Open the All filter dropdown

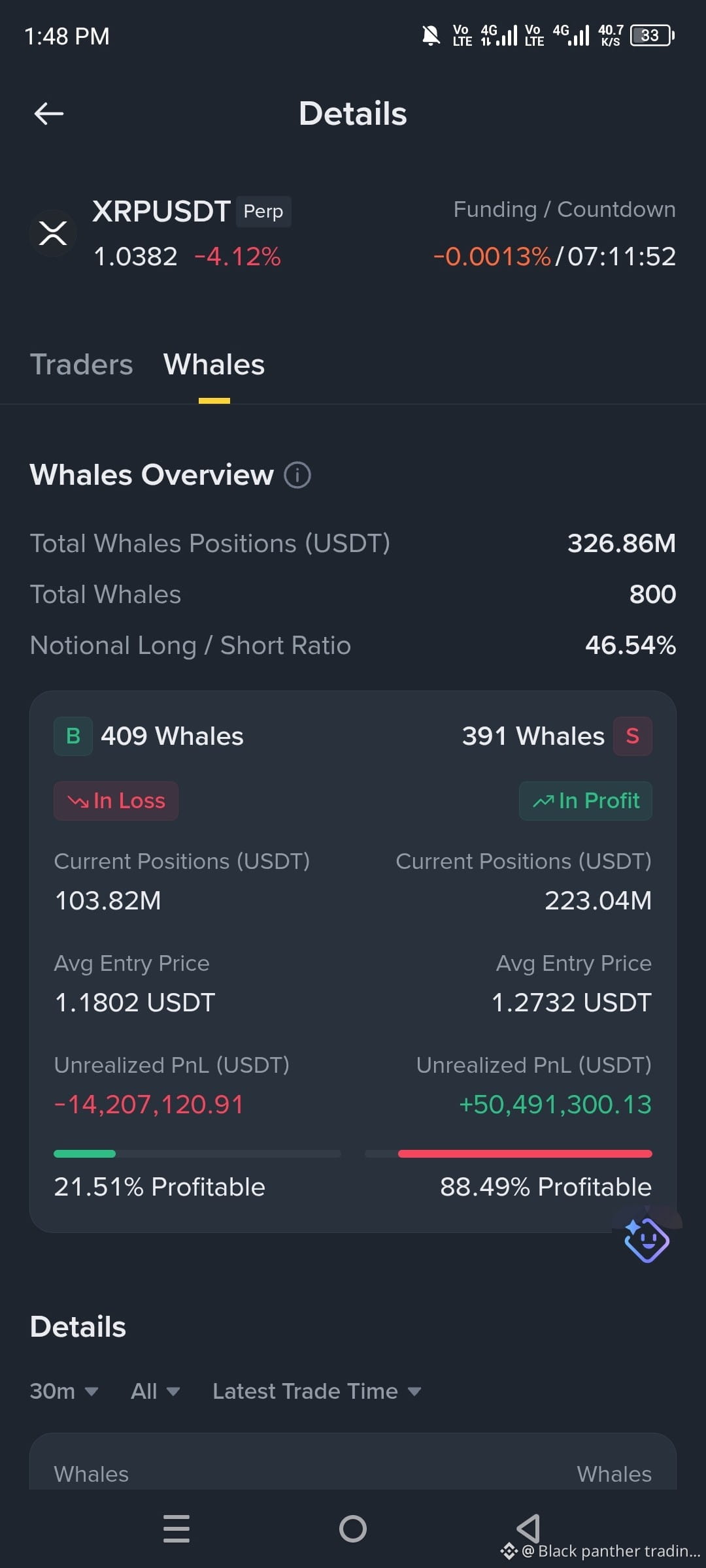155,1391
